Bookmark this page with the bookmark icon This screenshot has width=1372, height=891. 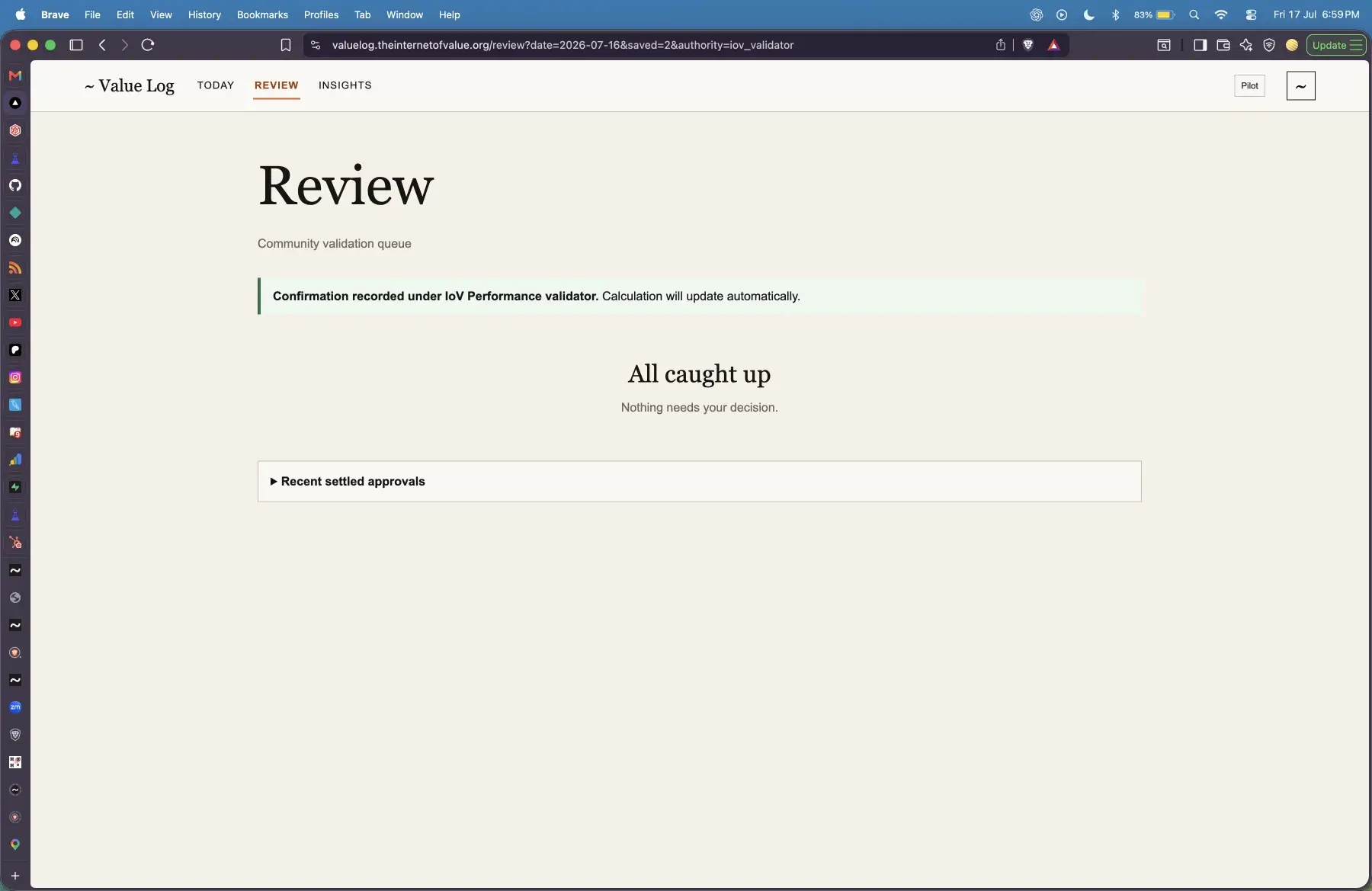[x=286, y=45]
